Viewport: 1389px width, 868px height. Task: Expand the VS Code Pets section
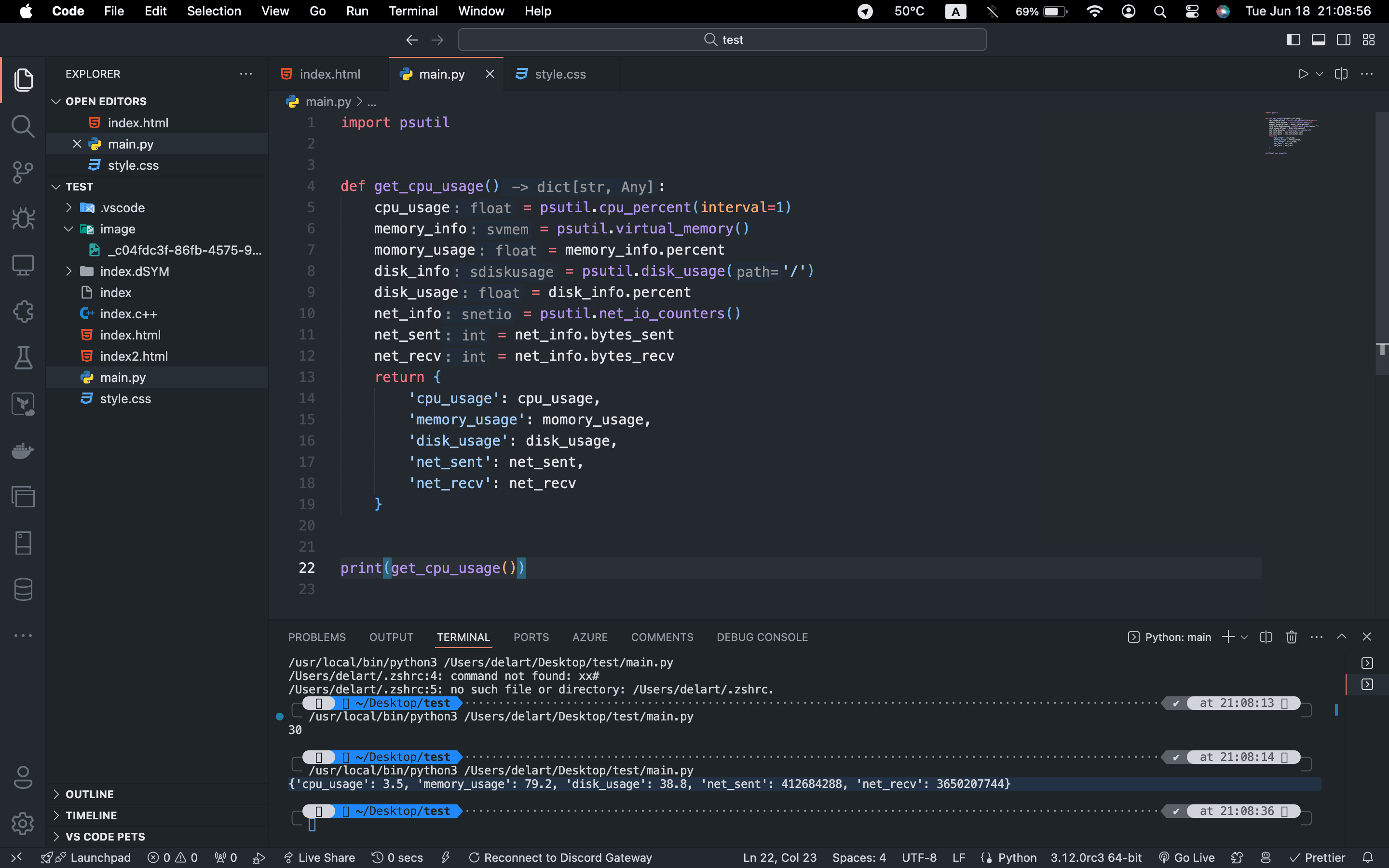tap(55, 837)
